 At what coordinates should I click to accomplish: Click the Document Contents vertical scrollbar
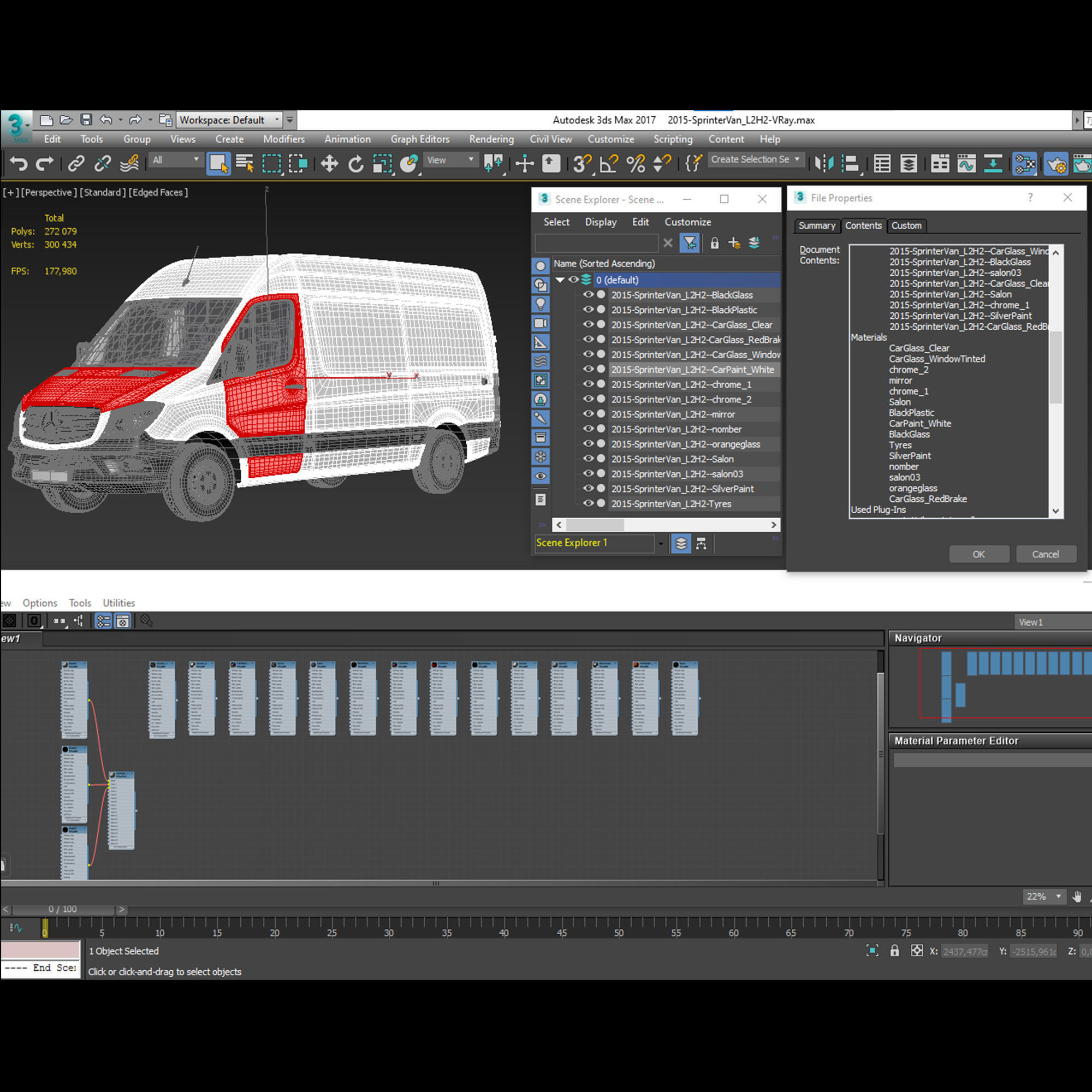(x=1055, y=382)
